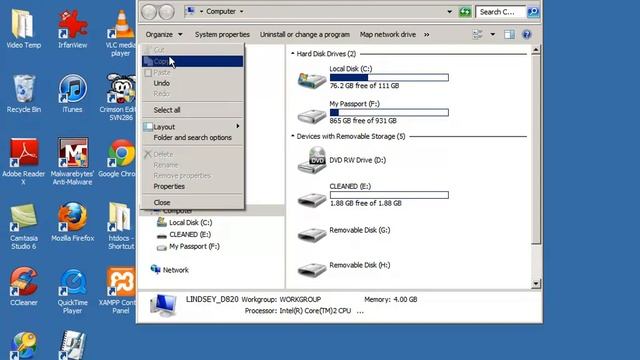Select the DVD RW Drive (D:) icon
The image size is (640, 360).
click(x=312, y=160)
